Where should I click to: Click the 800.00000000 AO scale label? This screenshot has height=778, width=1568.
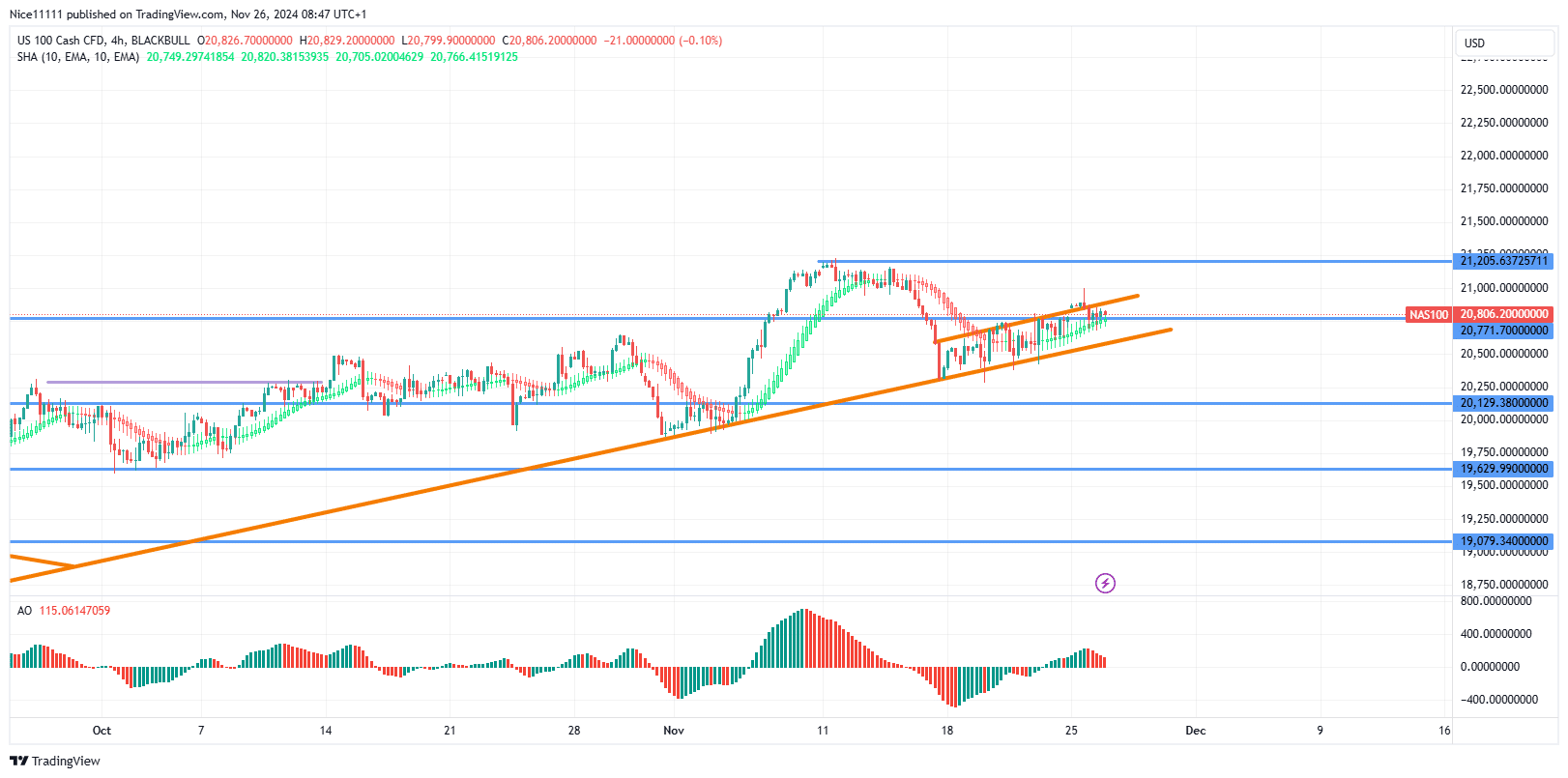pyautogui.click(x=1496, y=601)
